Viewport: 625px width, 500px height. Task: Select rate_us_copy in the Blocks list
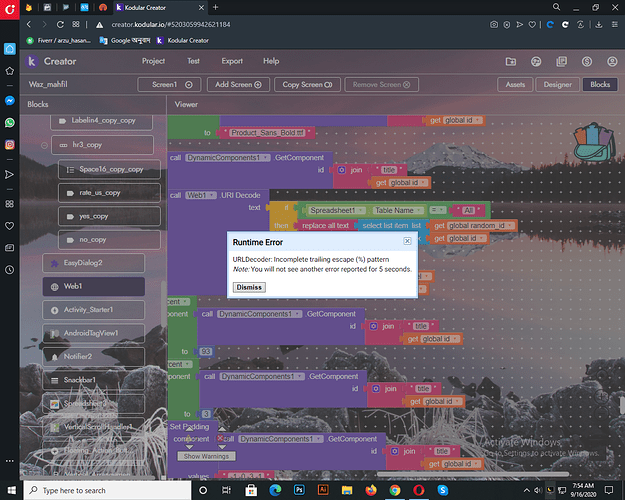point(110,193)
